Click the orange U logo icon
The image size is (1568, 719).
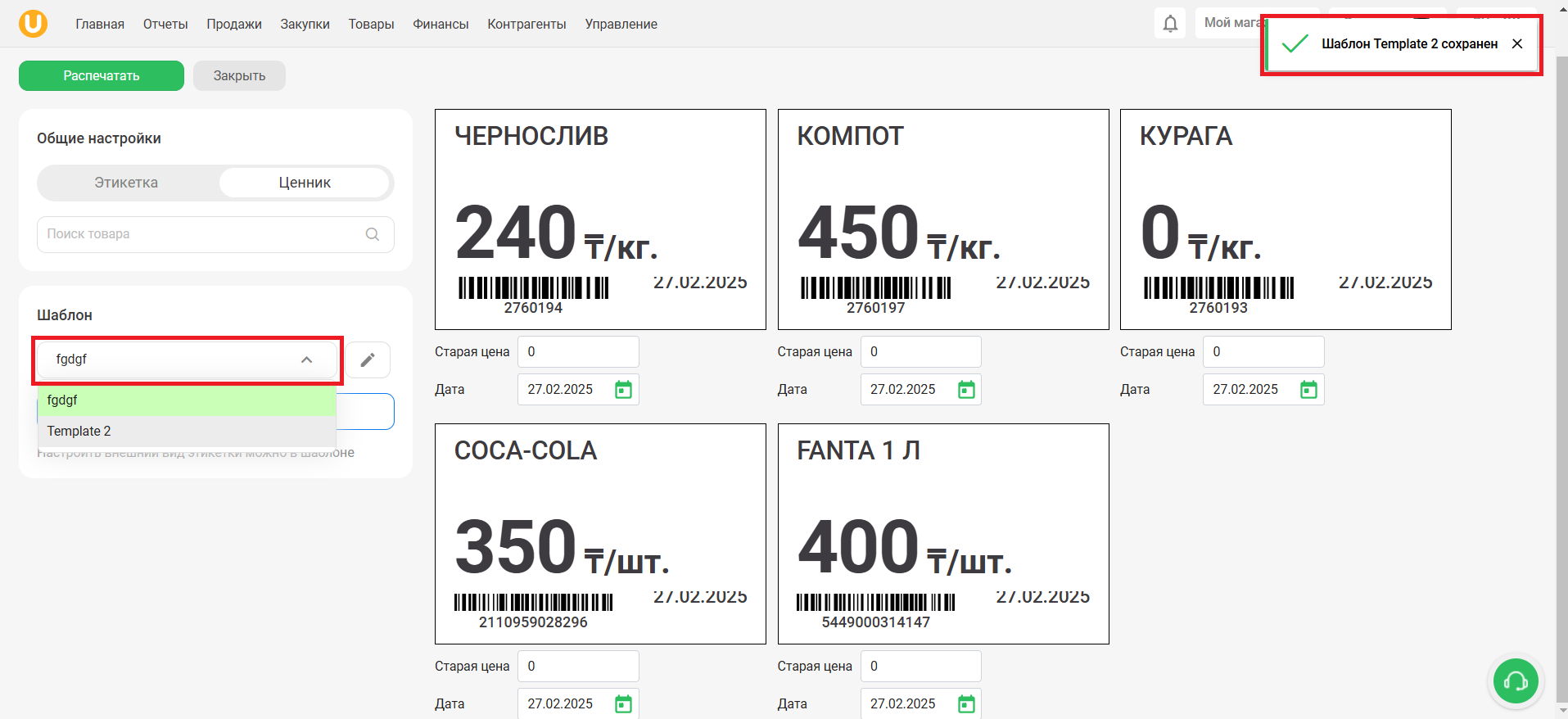pos(33,24)
